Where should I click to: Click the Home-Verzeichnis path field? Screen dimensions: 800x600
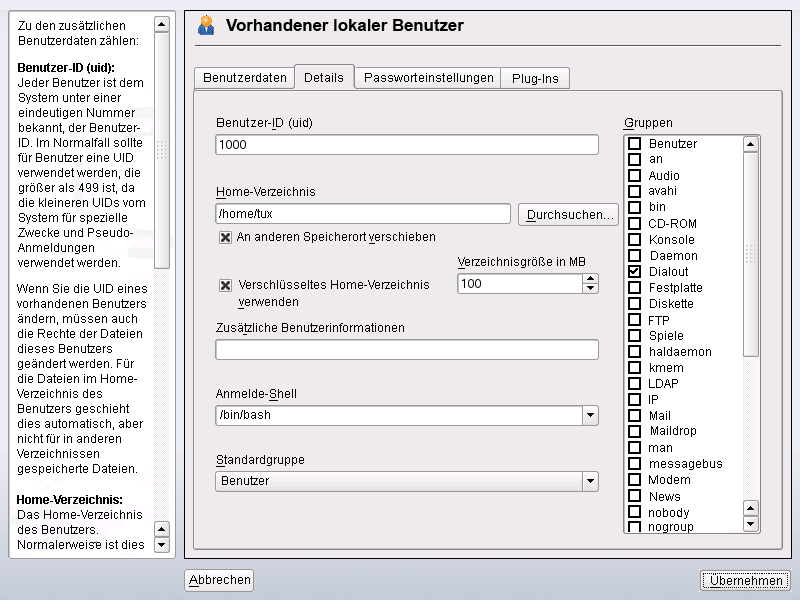[x=363, y=213]
